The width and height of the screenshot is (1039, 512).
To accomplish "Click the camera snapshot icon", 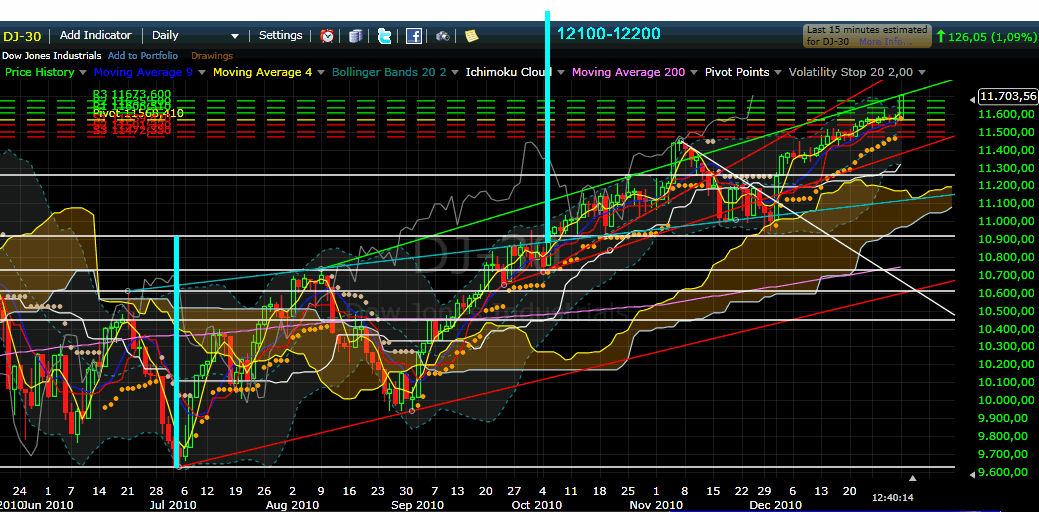I will pos(442,36).
